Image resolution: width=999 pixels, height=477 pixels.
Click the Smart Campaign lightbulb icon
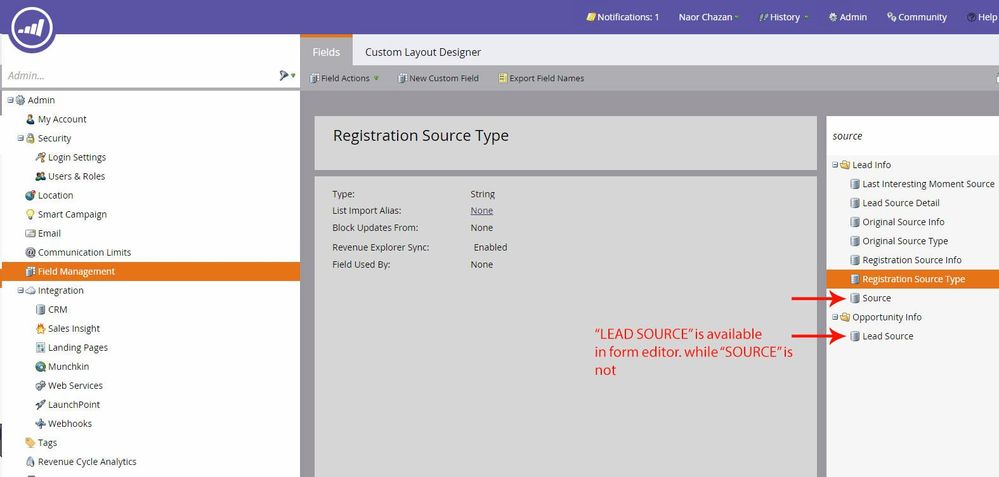(x=30, y=215)
